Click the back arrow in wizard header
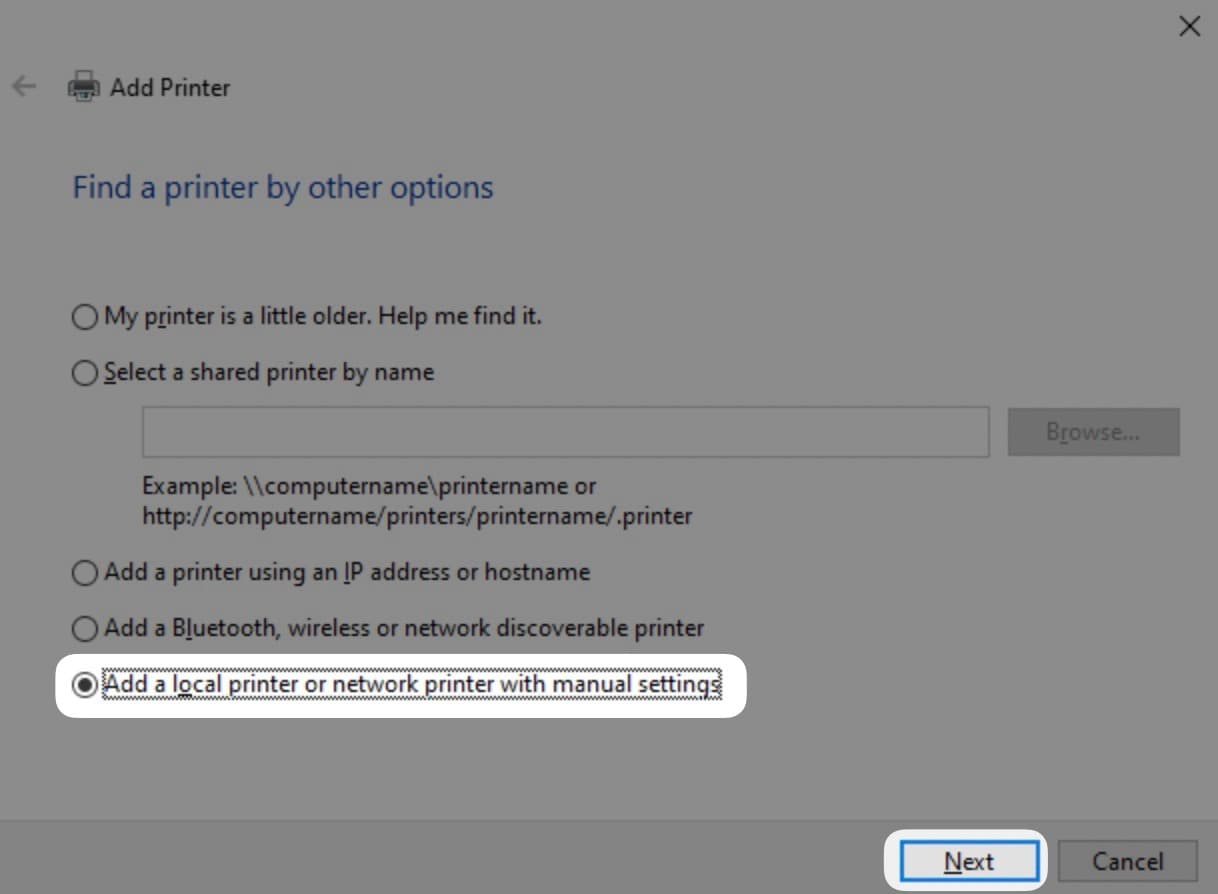 (x=24, y=87)
